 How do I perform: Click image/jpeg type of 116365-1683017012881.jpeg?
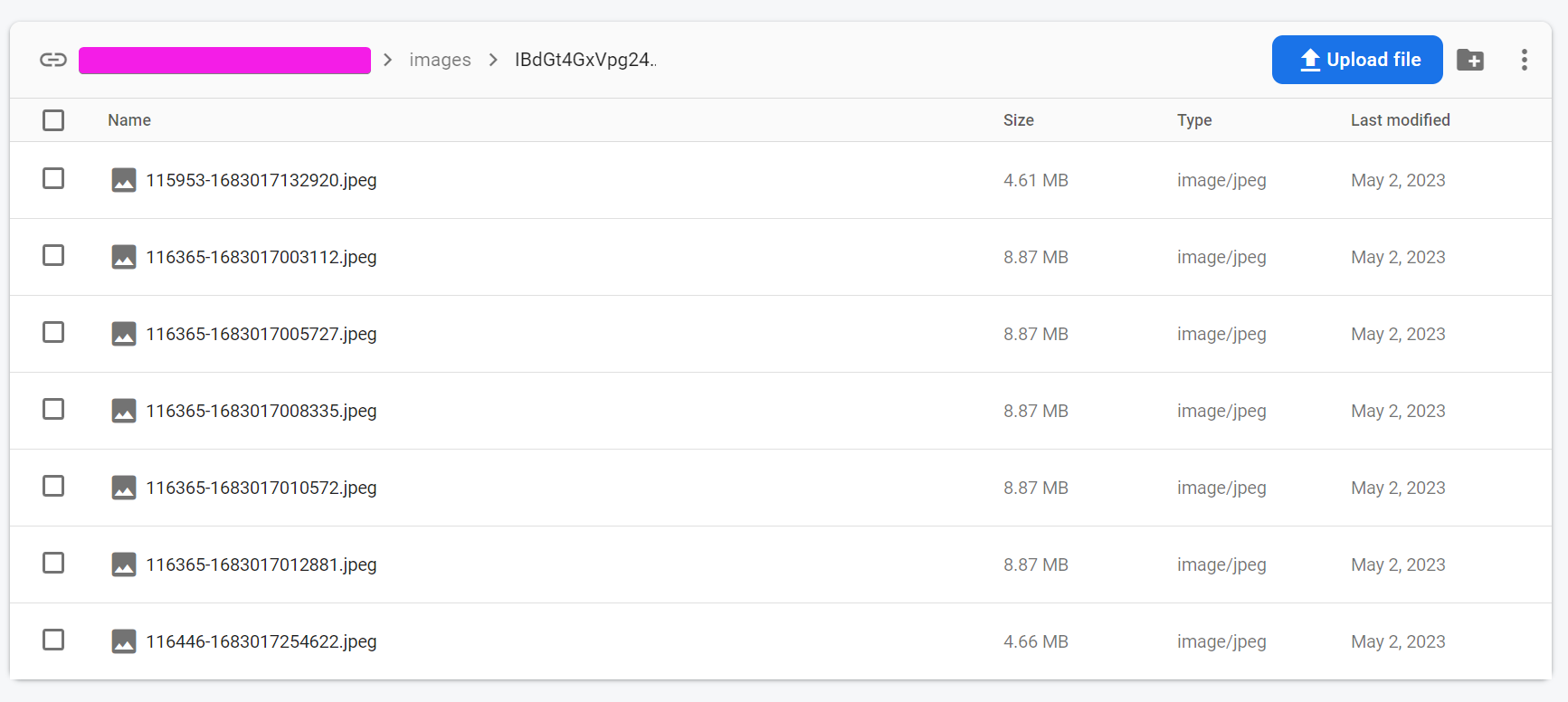click(1221, 564)
